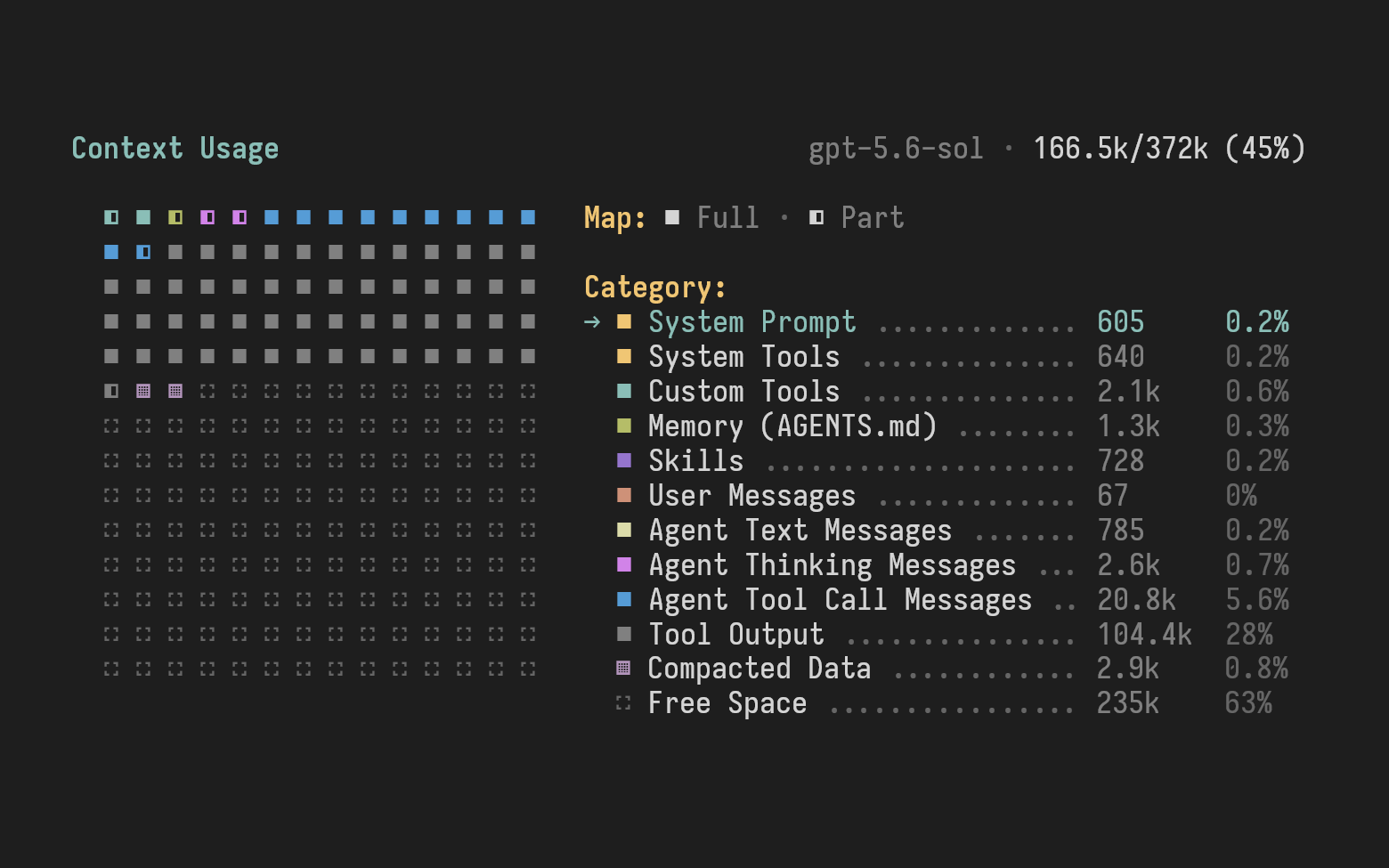
Task: Select the Tool Output category label
Action: (735, 634)
